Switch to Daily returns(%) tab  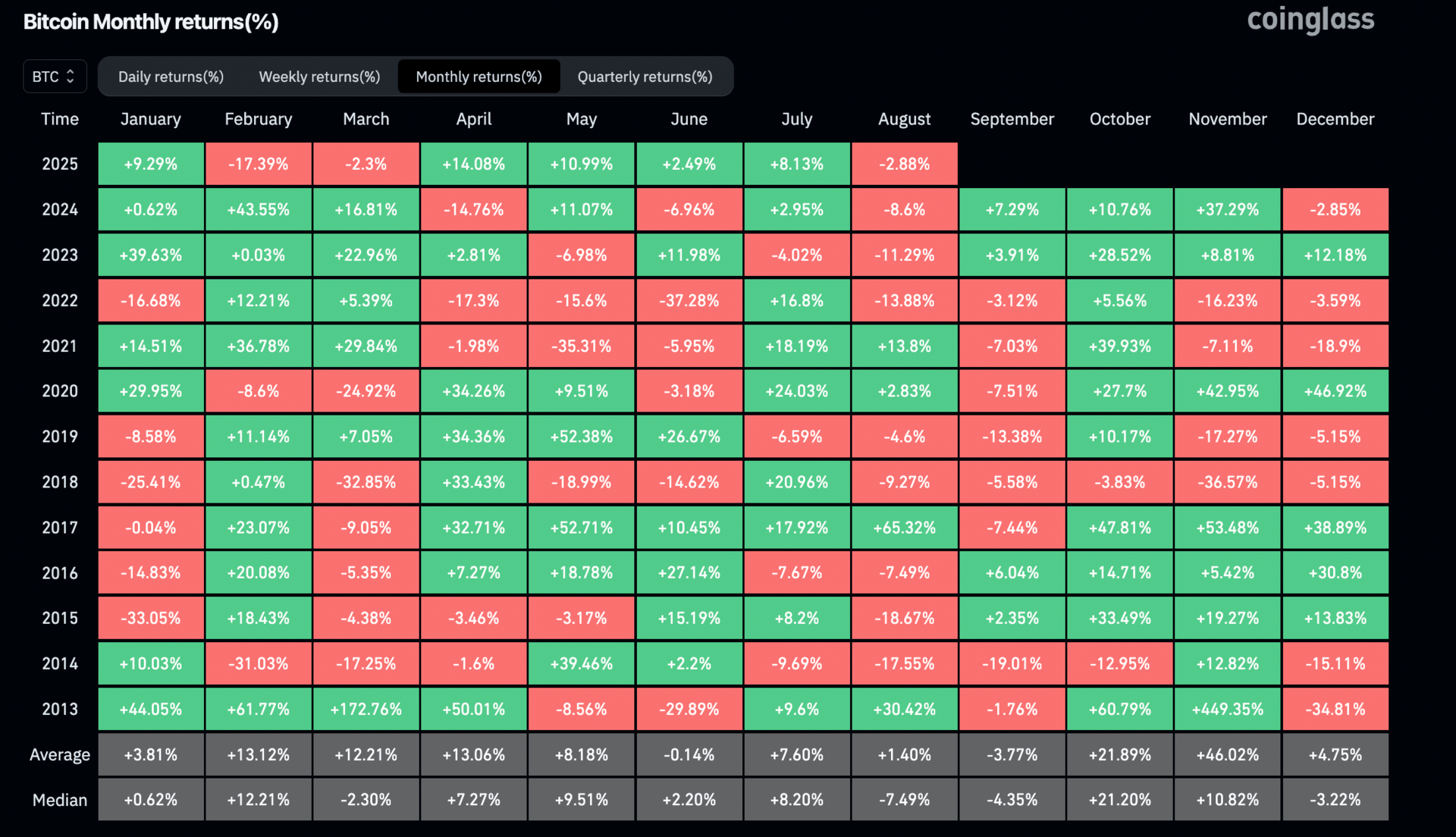click(171, 77)
